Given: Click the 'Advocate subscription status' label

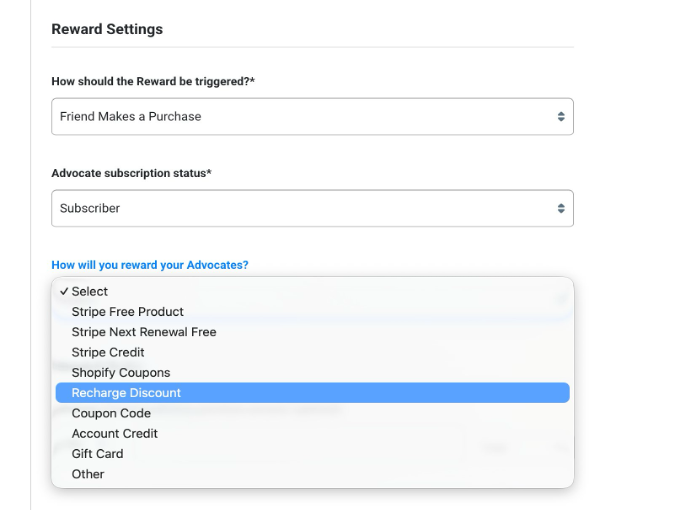Looking at the screenshot, I should point(131,173).
